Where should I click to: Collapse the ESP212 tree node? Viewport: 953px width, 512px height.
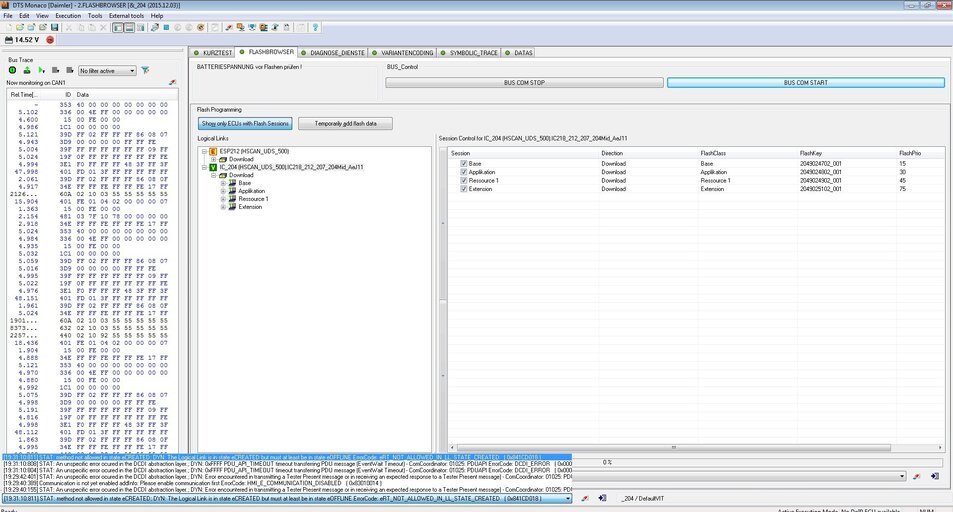click(x=203, y=151)
